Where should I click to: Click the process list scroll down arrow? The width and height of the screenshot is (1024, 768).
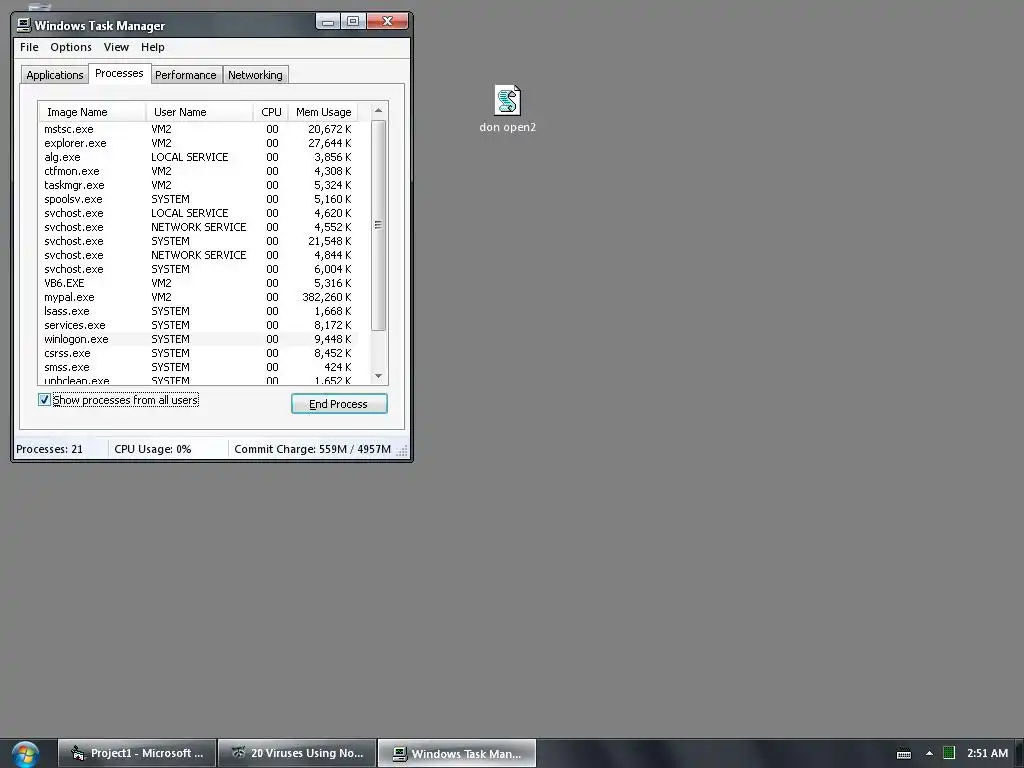click(378, 376)
